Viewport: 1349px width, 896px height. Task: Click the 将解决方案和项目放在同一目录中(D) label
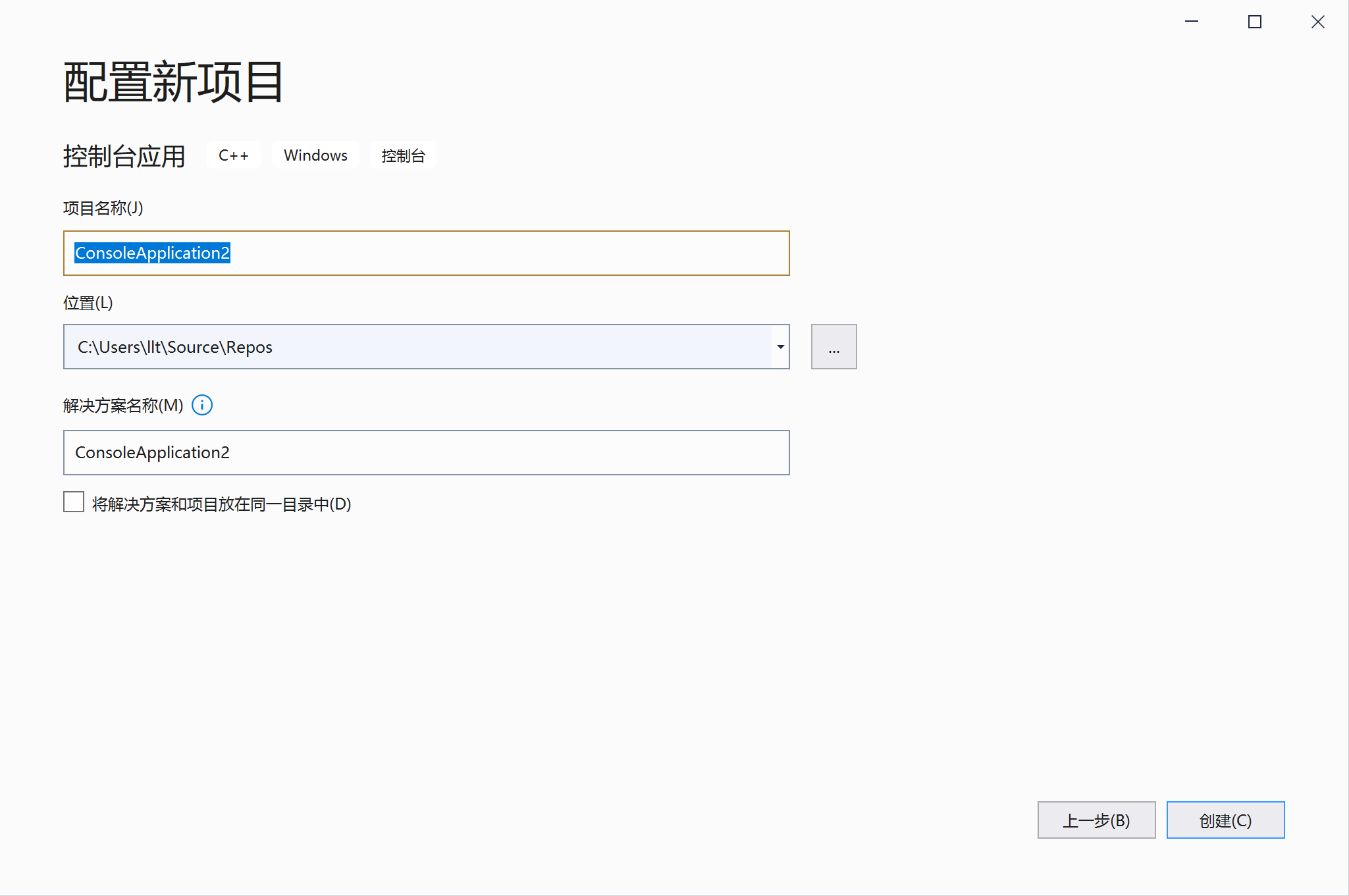(x=221, y=504)
